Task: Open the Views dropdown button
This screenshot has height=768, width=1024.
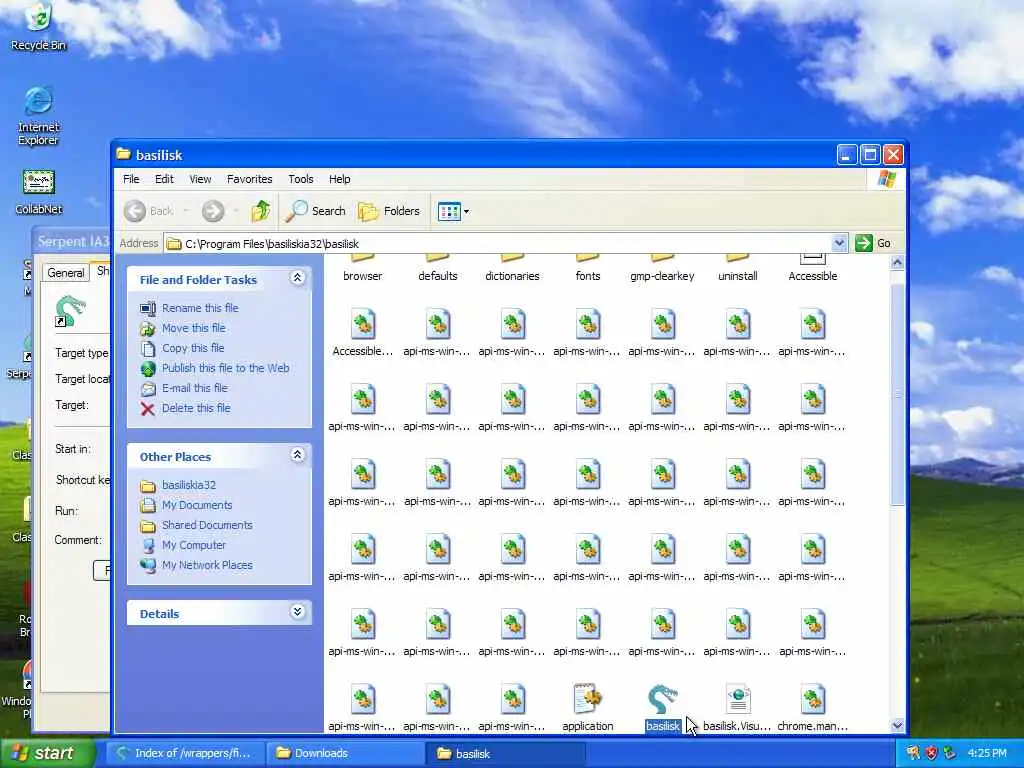Action: coord(453,211)
